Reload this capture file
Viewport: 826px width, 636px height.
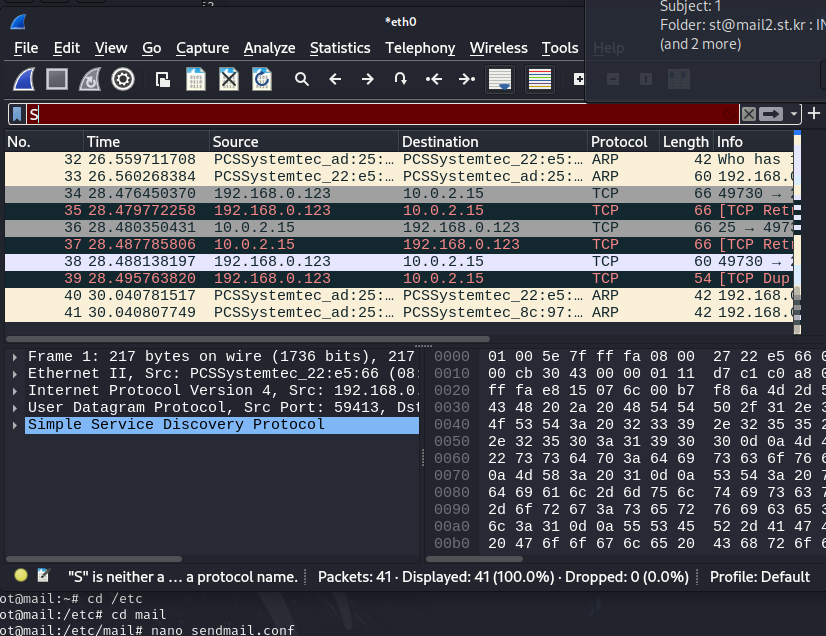pos(262,80)
